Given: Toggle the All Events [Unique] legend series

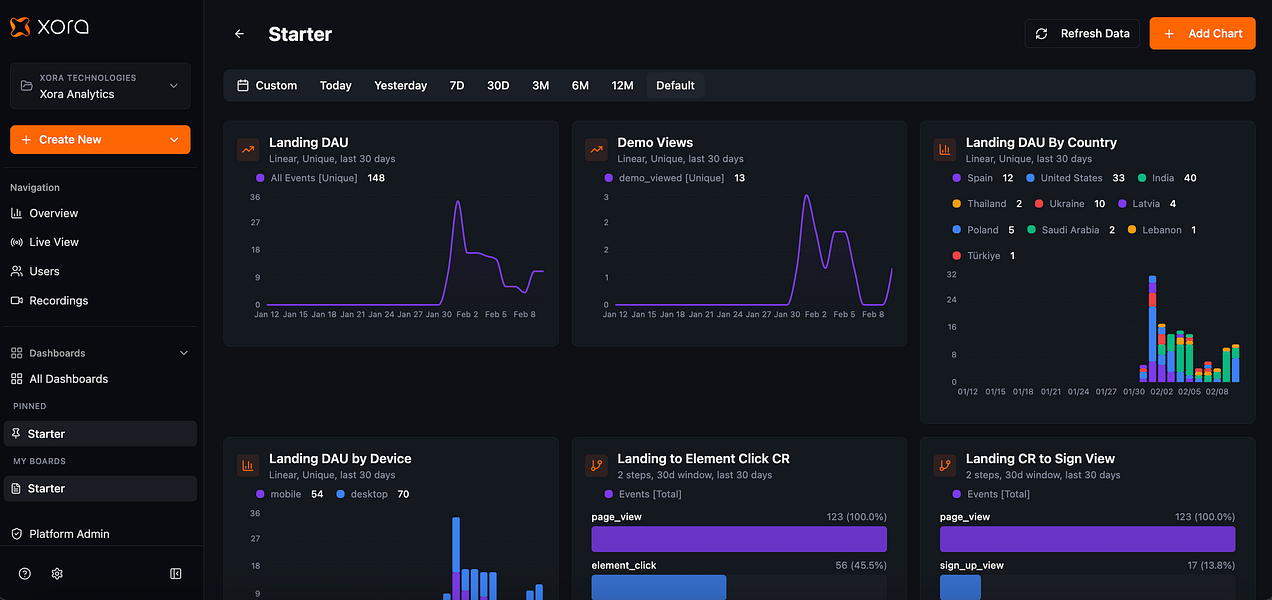Looking at the screenshot, I should tap(321, 178).
